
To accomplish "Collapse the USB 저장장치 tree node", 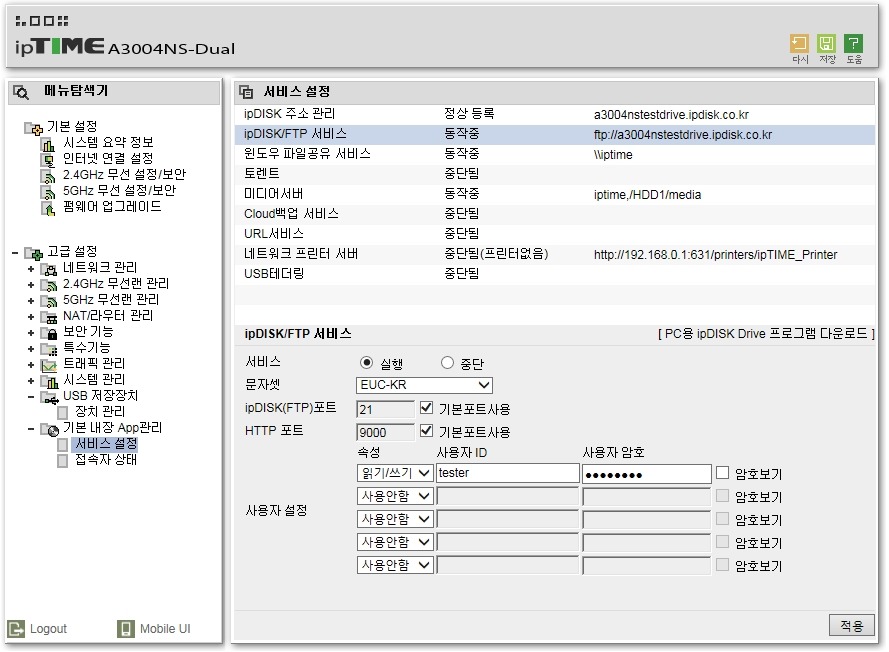I will [31, 397].
